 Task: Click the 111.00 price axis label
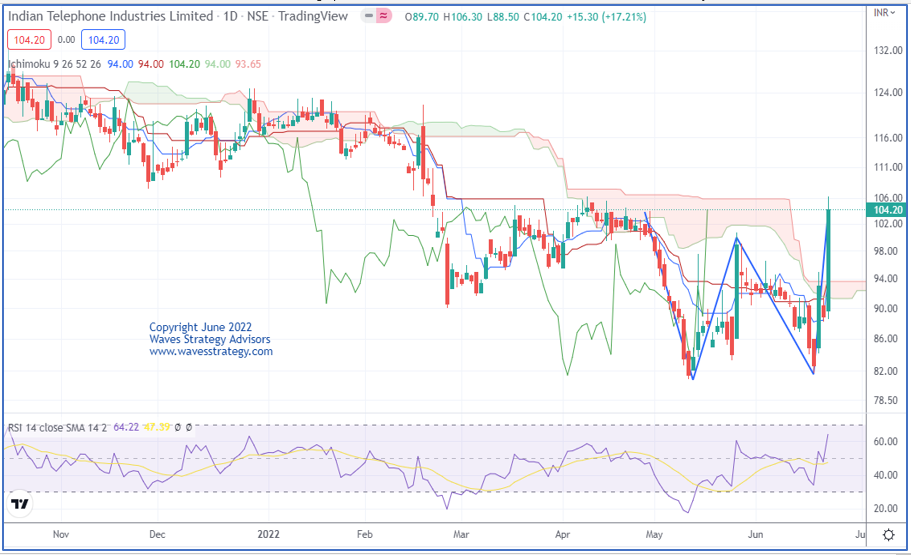pyautogui.click(x=888, y=167)
